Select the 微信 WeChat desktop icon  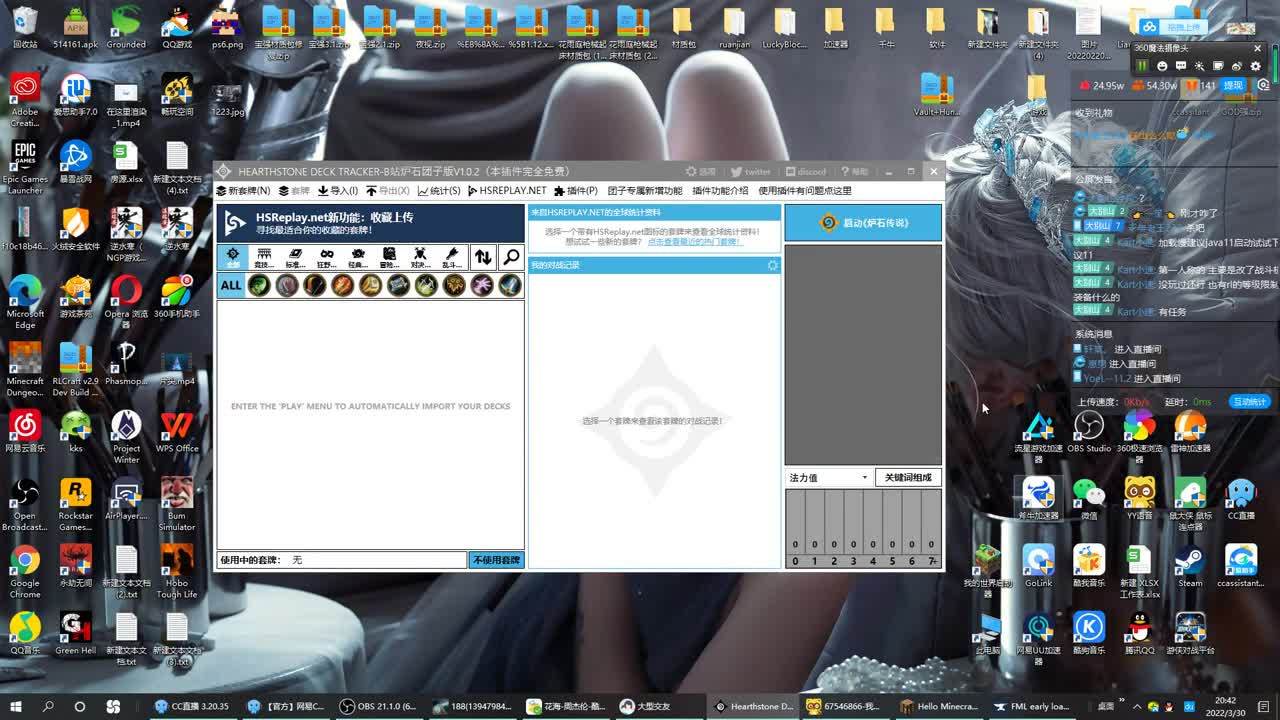pos(1088,499)
